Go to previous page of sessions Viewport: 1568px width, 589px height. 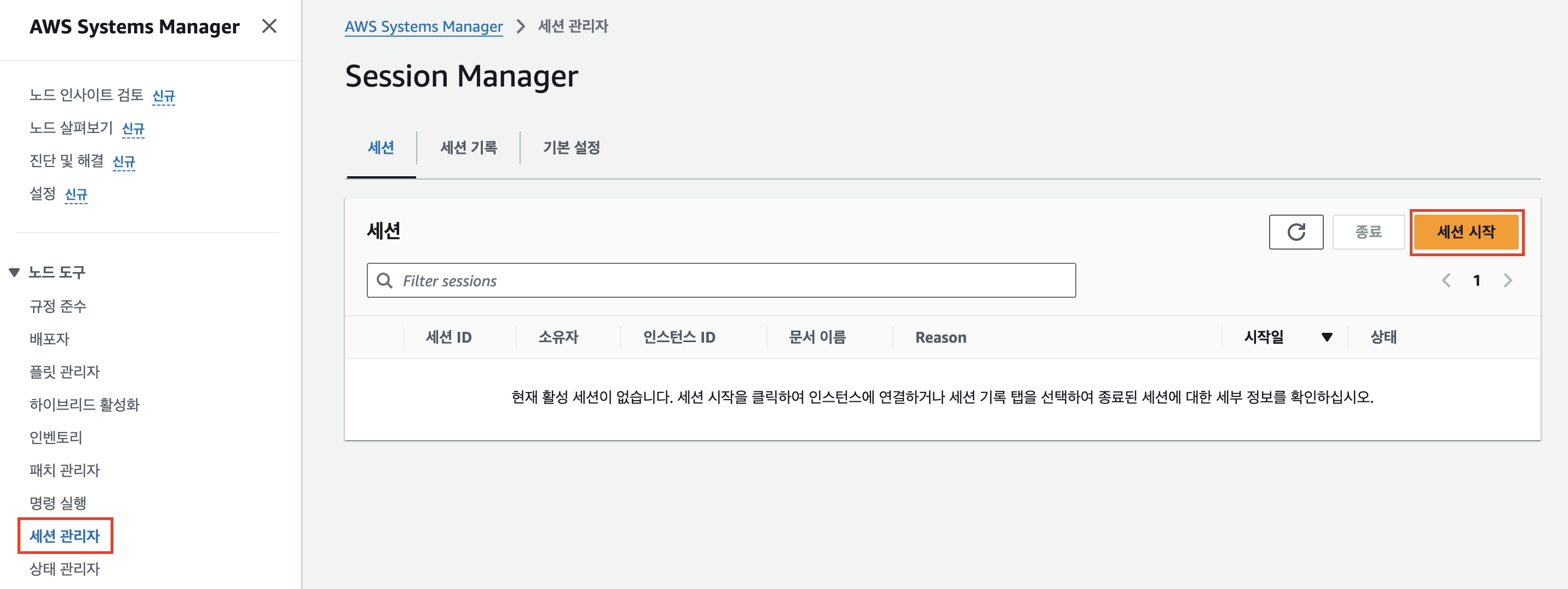click(x=1446, y=280)
